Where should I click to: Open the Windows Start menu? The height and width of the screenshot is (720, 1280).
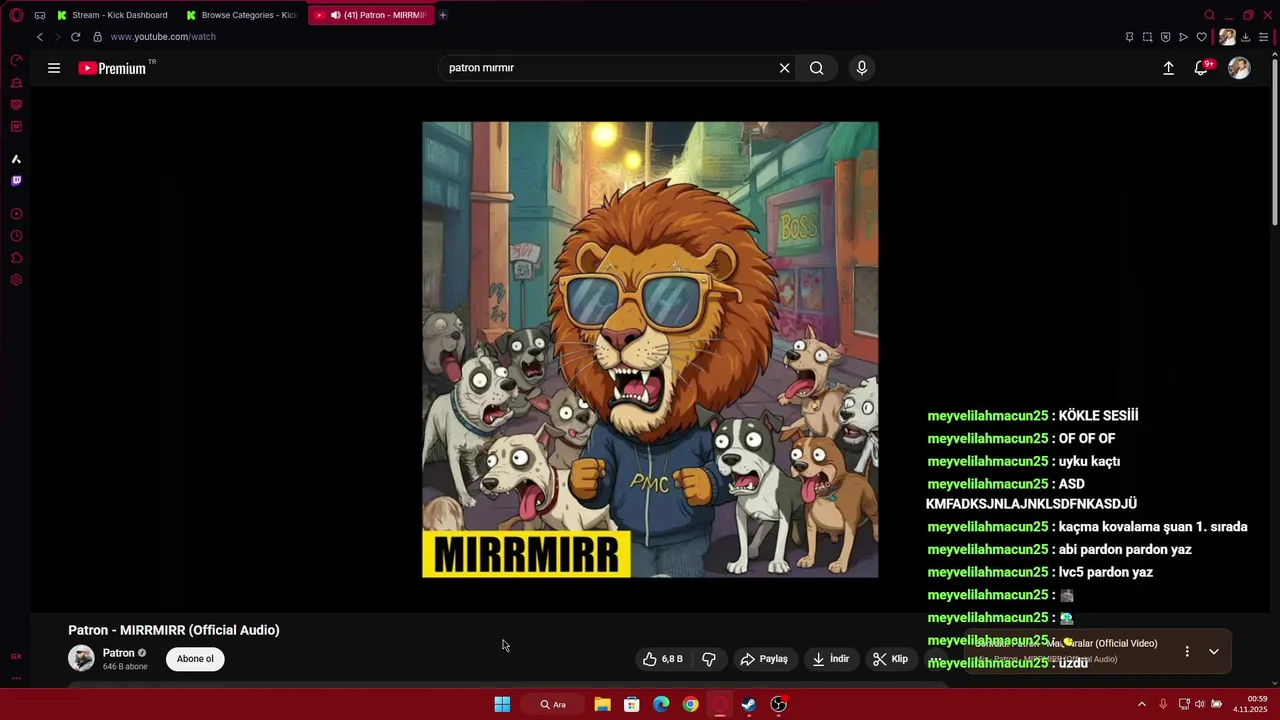[502, 705]
